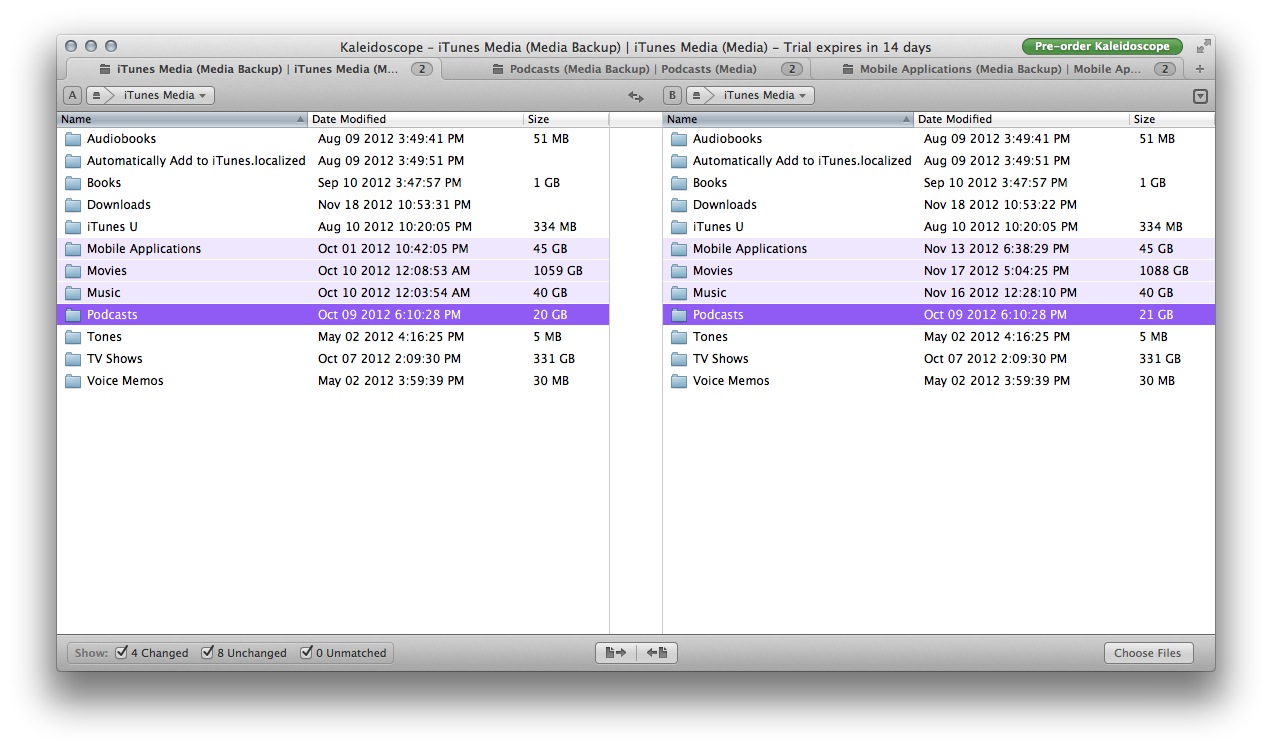Click the Show: label in the bottom bar

[x=91, y=653]
